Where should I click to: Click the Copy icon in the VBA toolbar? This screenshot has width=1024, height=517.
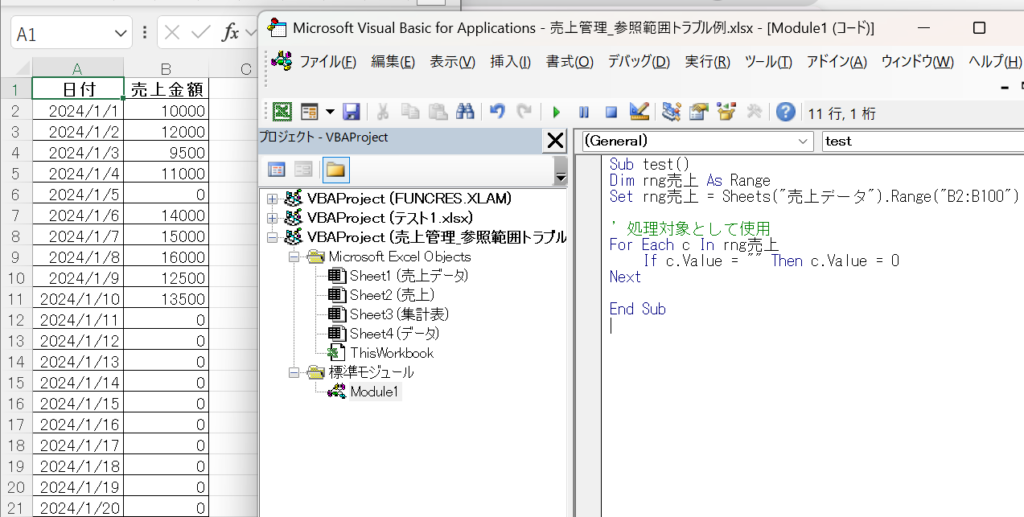(410, 112)
